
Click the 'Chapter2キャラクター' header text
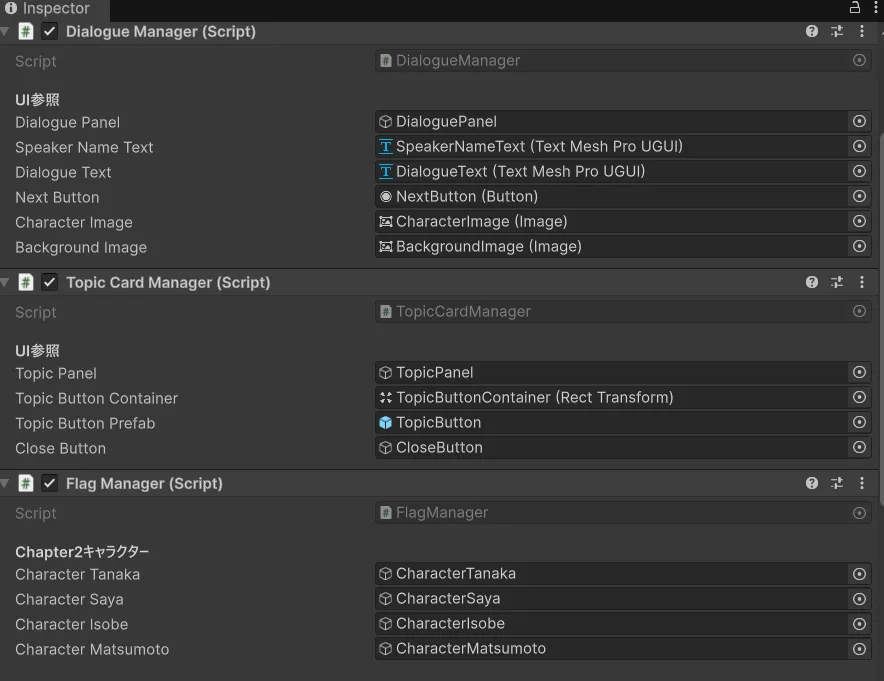pos(82,552)
